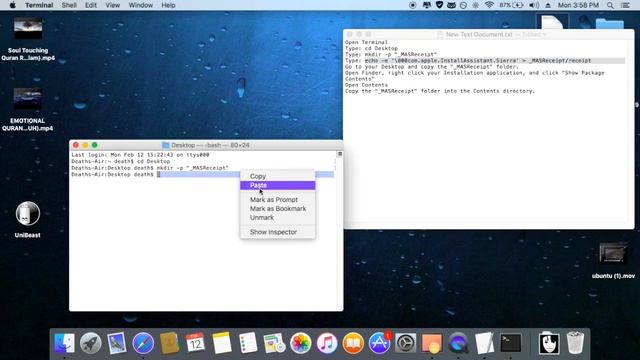Open the View menu
The image size is (640, 360).
(x=113, y=5)
